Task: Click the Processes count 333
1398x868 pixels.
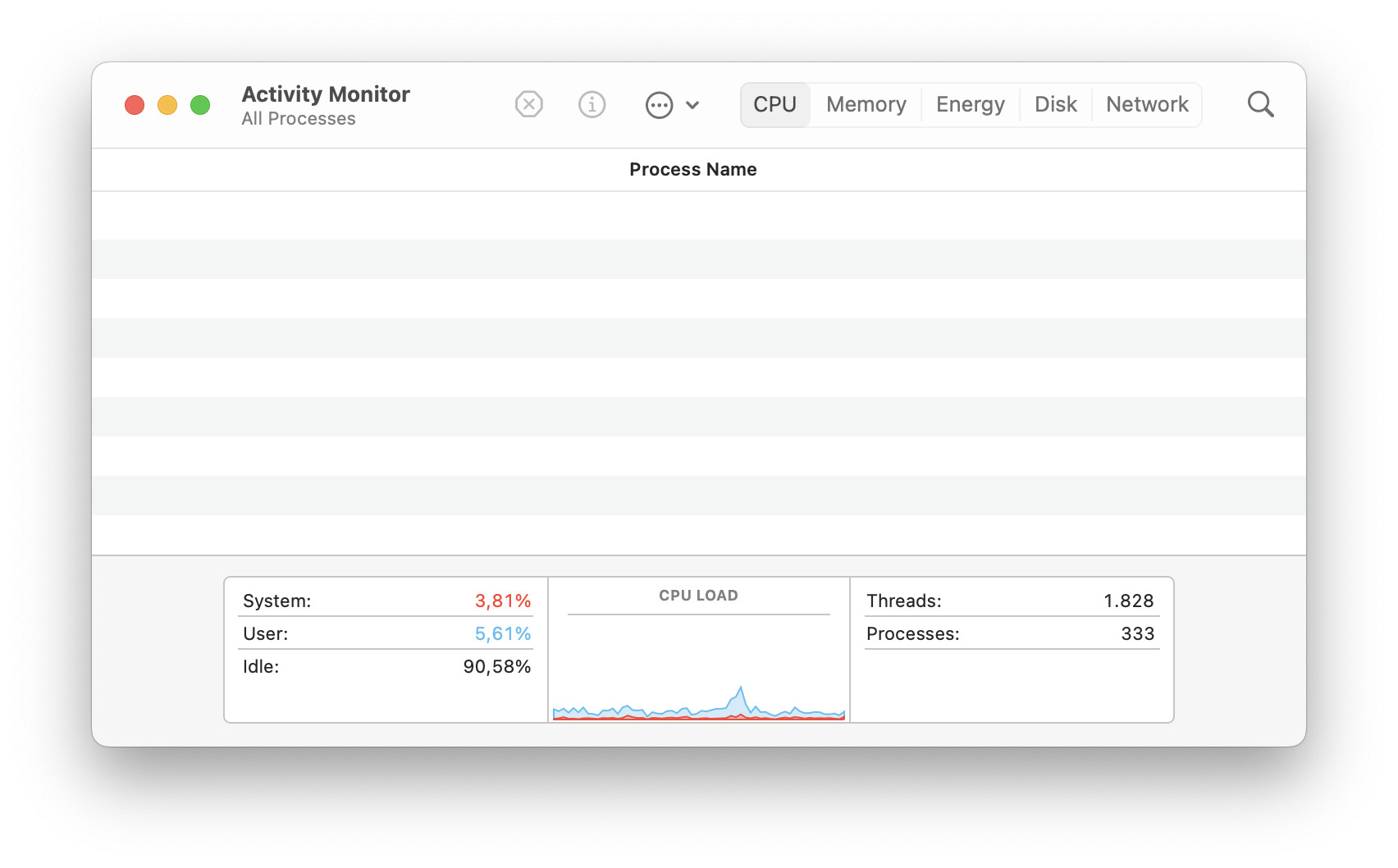Action: (x=1138, y=633)
